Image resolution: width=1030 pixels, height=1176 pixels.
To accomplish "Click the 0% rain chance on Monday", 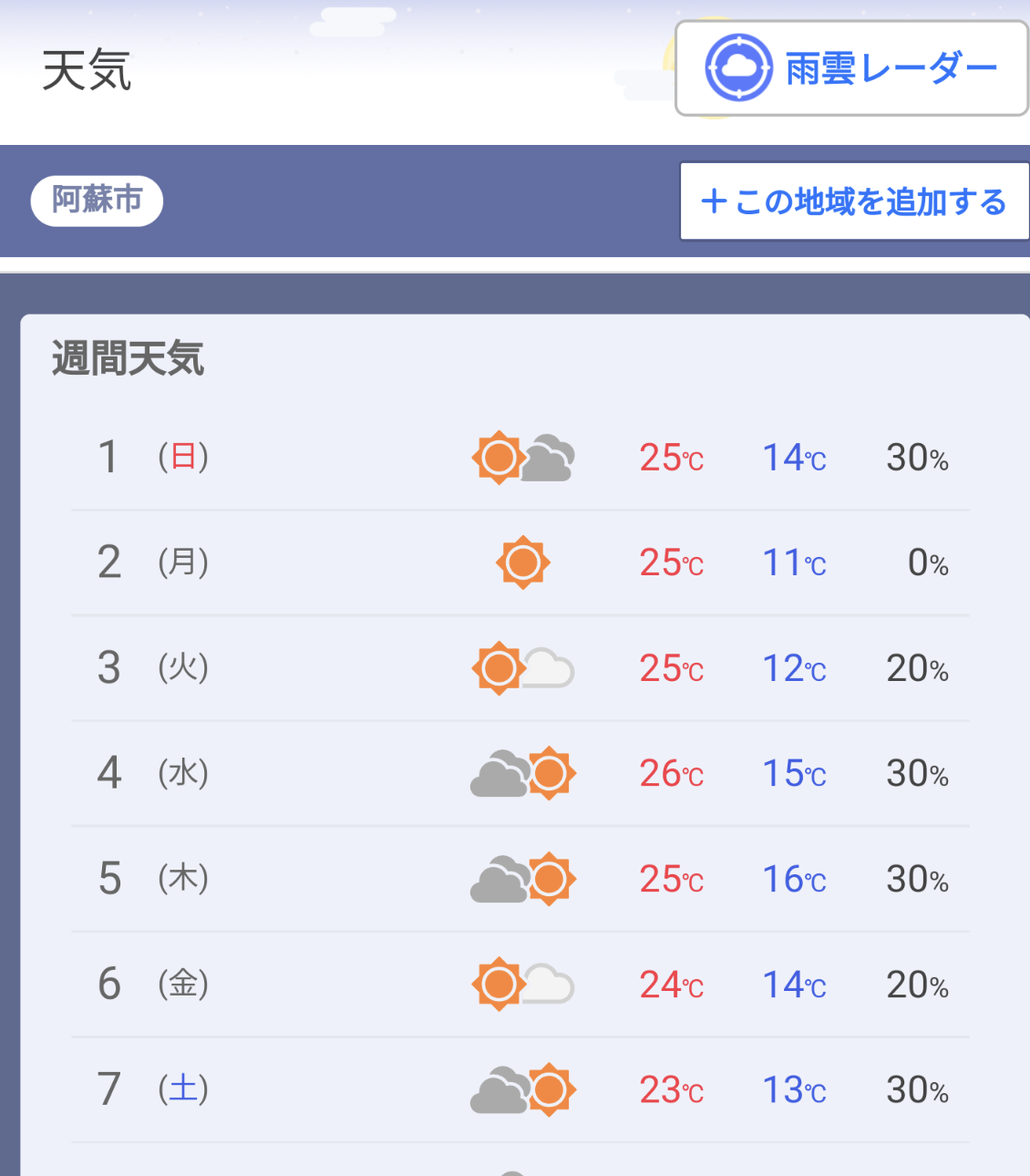I will tap(928, 563).
